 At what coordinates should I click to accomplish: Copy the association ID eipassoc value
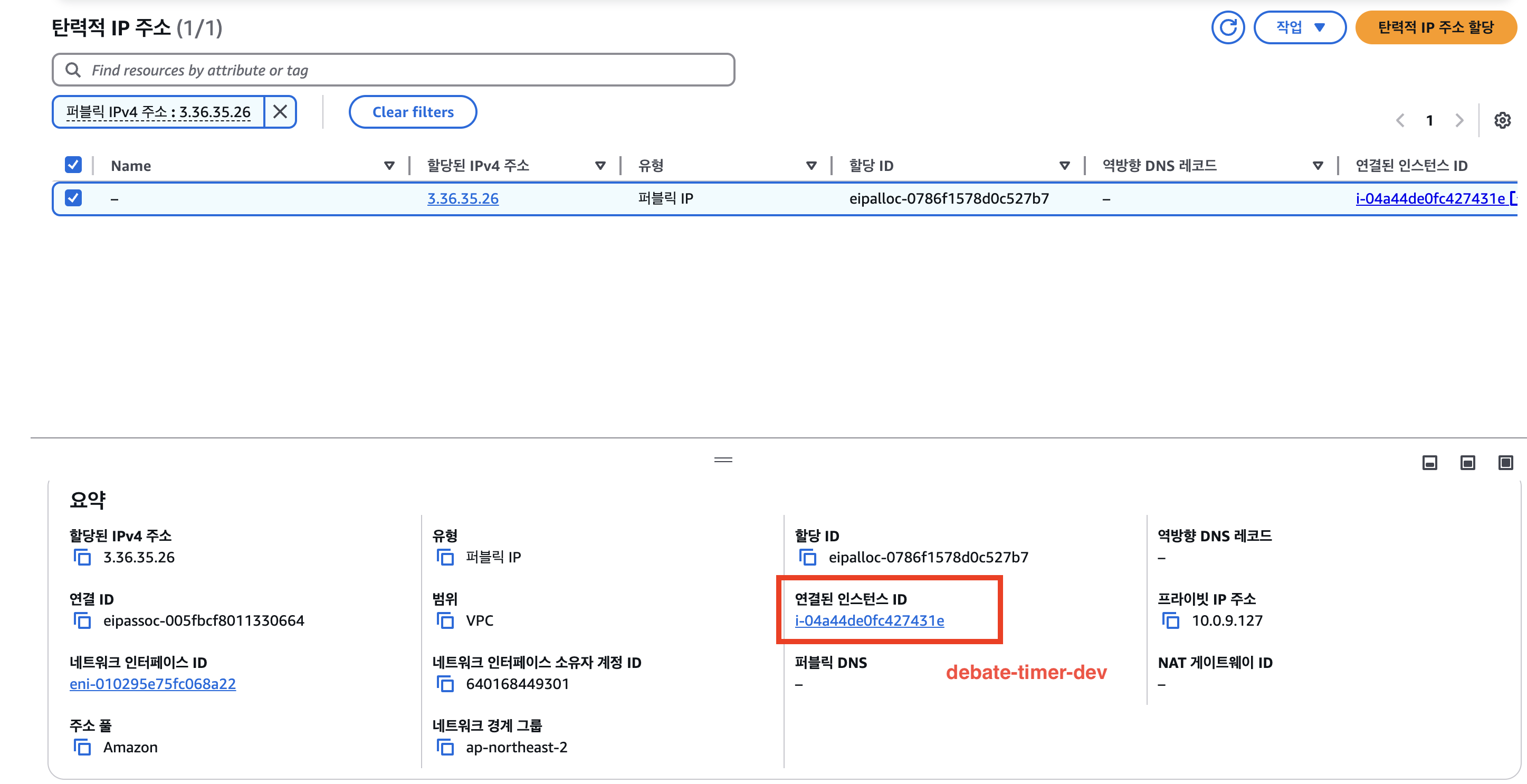tap(82, 620)
